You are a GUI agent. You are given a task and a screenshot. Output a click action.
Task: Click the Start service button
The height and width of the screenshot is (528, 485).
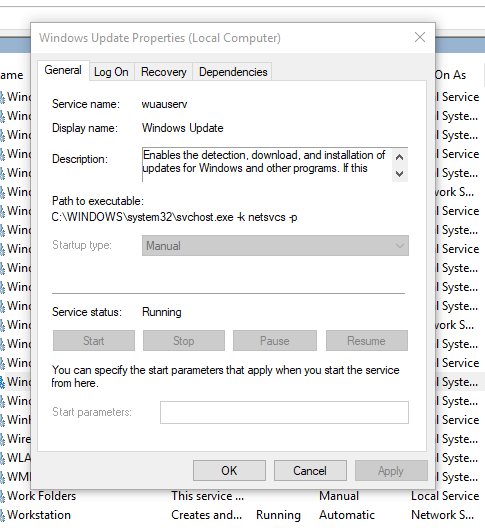pyautogui.click(x=94, y=341)
